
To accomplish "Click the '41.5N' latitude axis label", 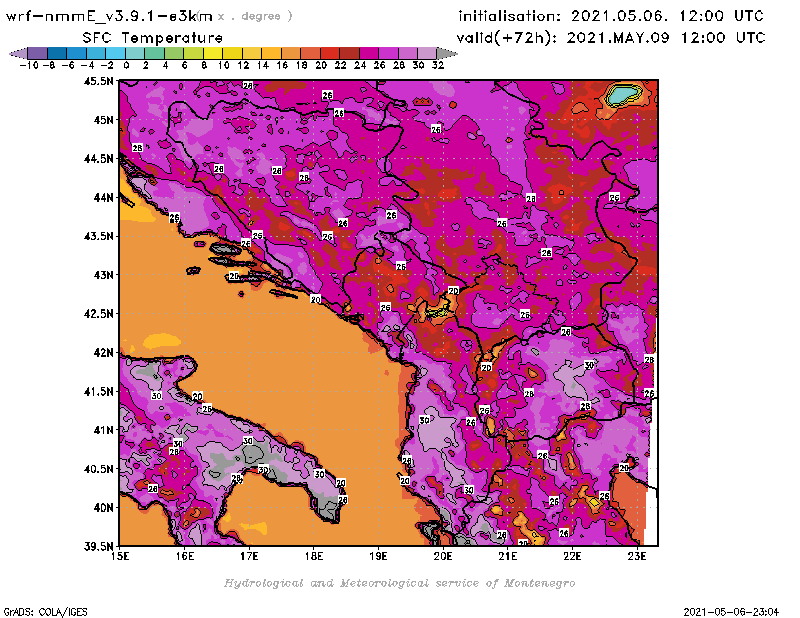I will pos(98,391).
